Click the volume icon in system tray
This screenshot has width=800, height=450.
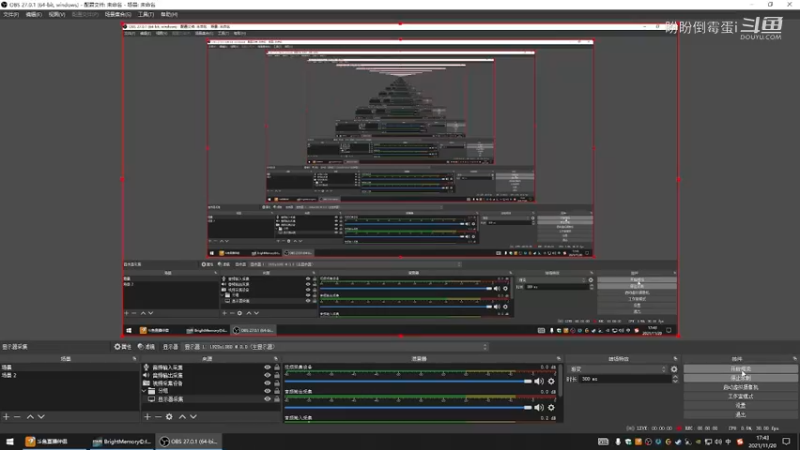click(x=718, y=442)
